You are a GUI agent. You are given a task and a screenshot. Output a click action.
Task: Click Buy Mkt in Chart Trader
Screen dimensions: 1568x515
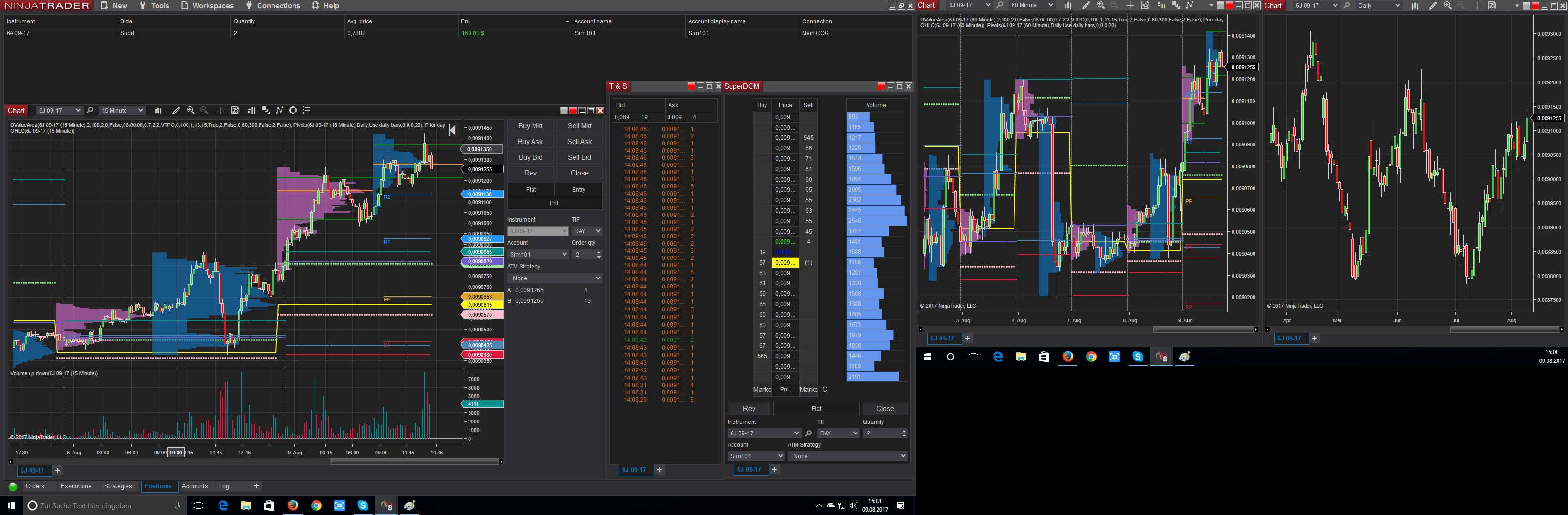pos(530,126)
